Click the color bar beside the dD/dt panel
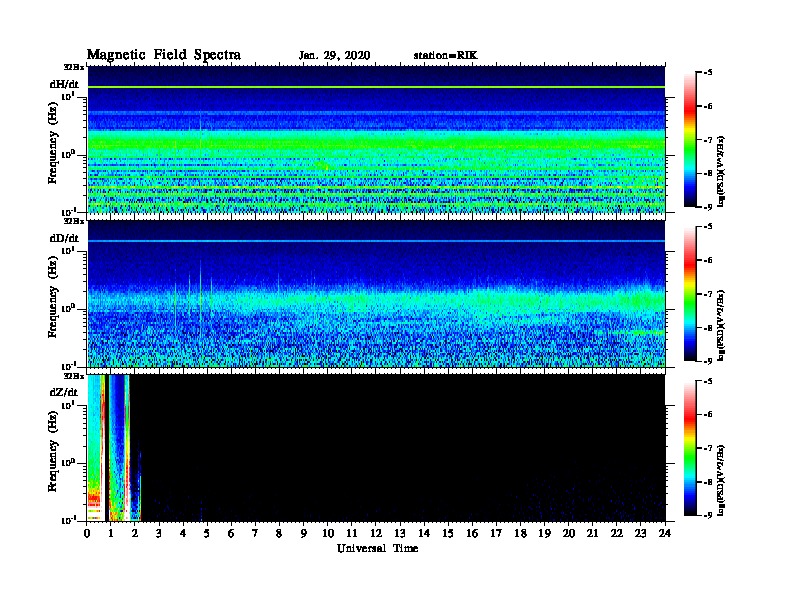Image resolution: width=792 pixels, height=612 pixels. (x=690, y=293)
